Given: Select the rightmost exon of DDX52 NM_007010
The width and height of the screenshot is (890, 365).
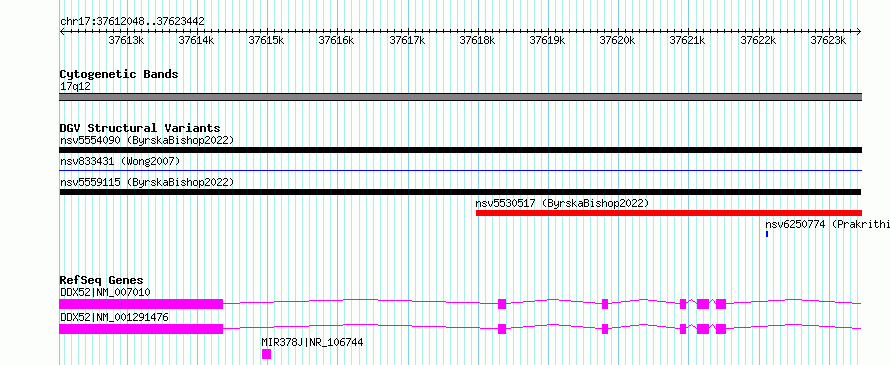Looking at the screenshot, I should click(x=721, y=304).
